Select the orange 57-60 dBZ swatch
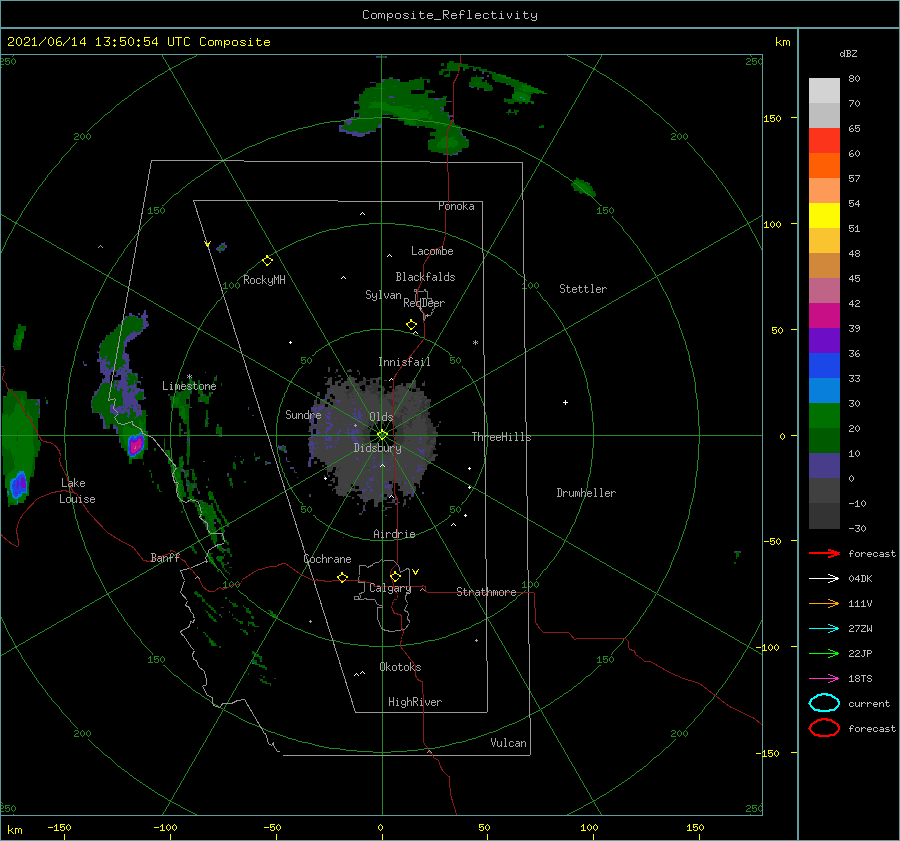Viewport: 900px width, 841px height. (x=824, y=166)
